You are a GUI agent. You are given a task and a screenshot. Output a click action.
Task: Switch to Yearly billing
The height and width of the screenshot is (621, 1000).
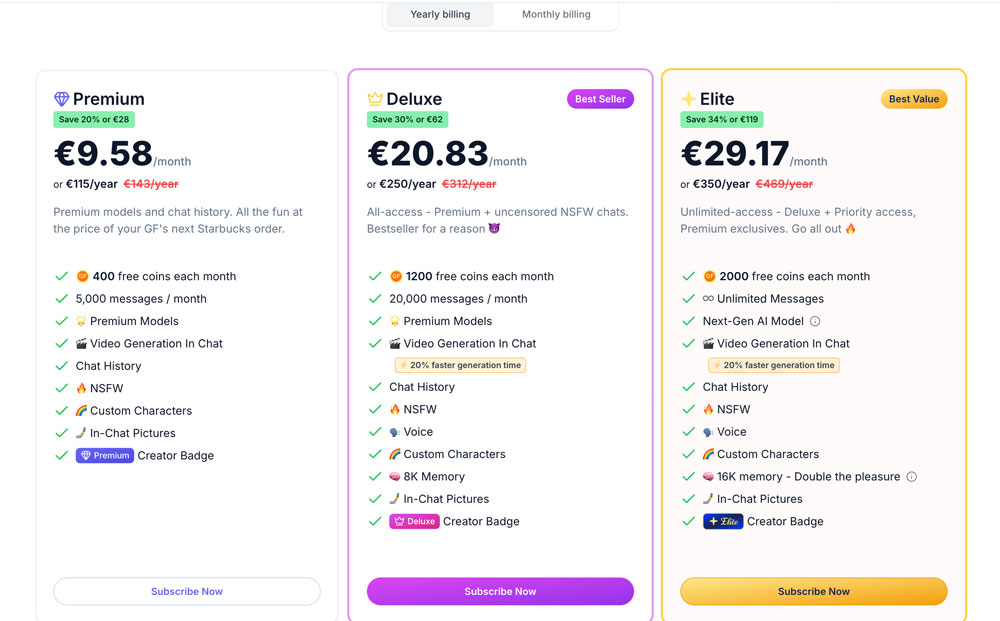coord(440,15)
